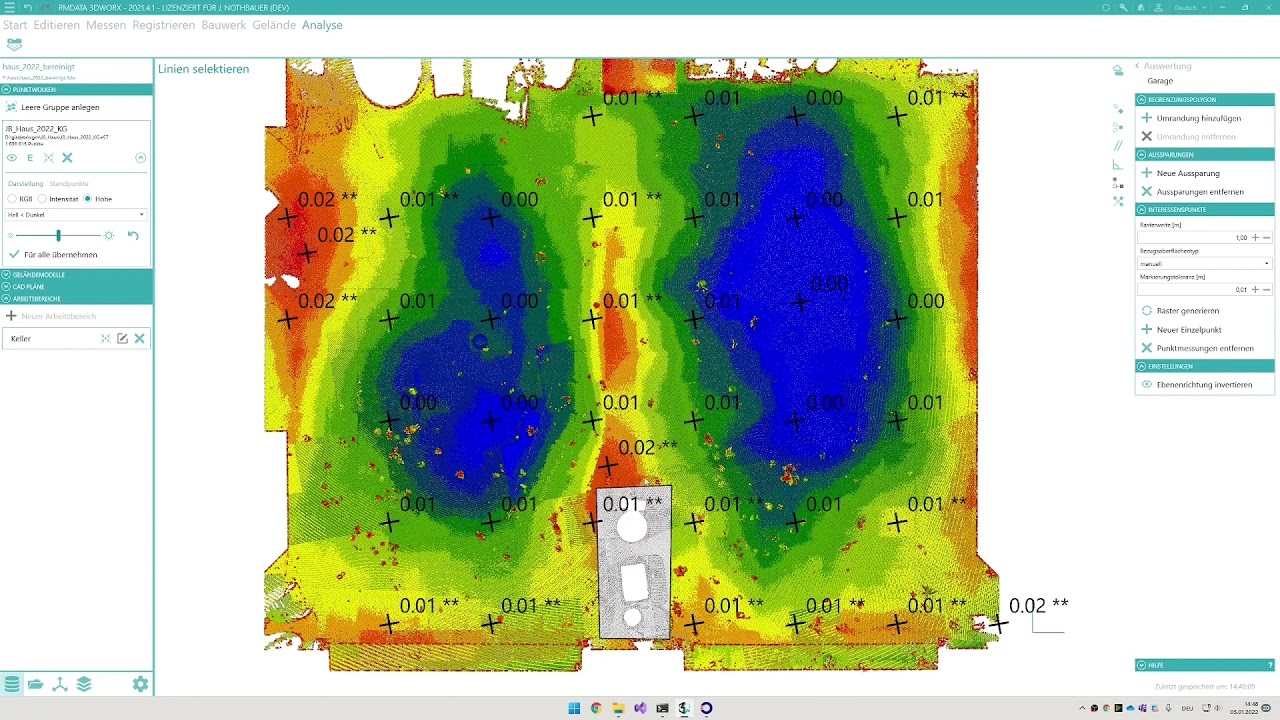This screenshot has width=1280, height=720.
Task: Click the coordinate axes icon at bottom left
Action: pyautogui.click(x=60, y=684)
